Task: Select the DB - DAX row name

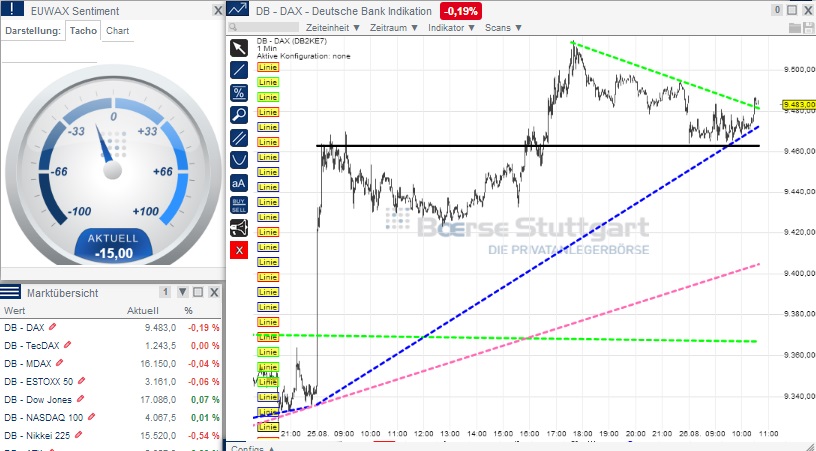Action: click(24, 327)
